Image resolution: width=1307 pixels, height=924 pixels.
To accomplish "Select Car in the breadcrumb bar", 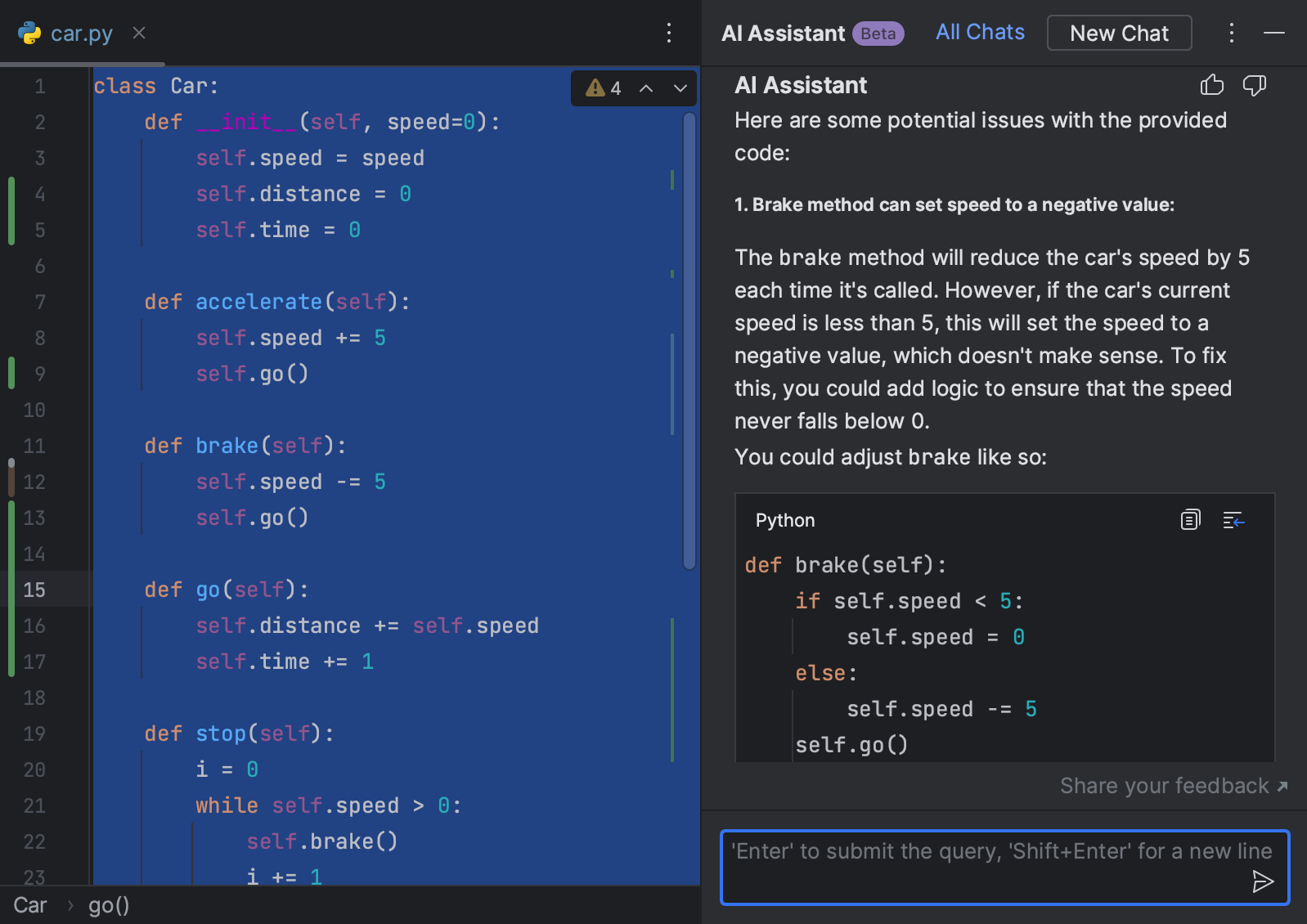I will (x=30, y=905).
